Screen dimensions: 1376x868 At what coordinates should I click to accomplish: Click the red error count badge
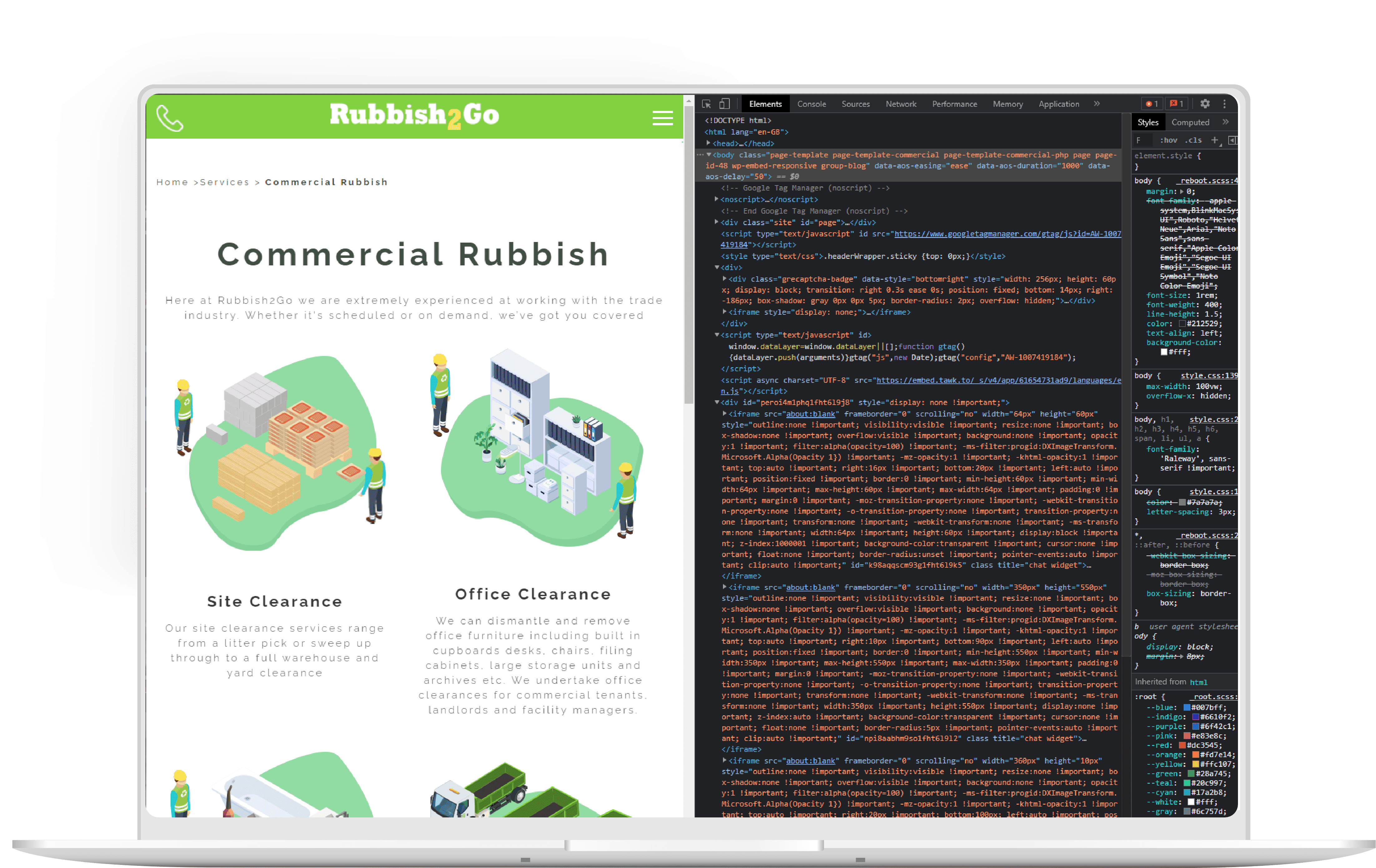click(1151, 104)
